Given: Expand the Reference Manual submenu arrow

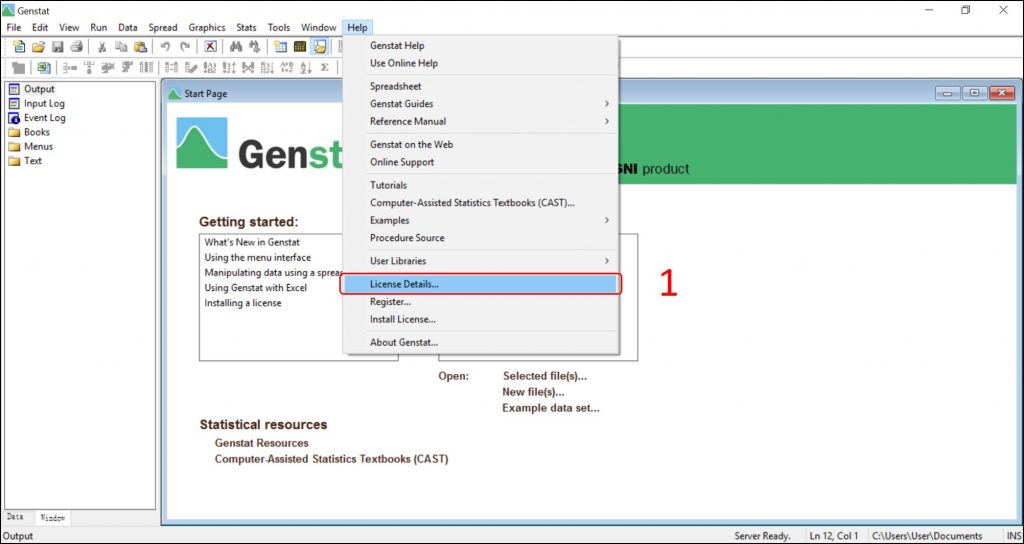Looking at the screenshot, I should (x=607, y=121).
